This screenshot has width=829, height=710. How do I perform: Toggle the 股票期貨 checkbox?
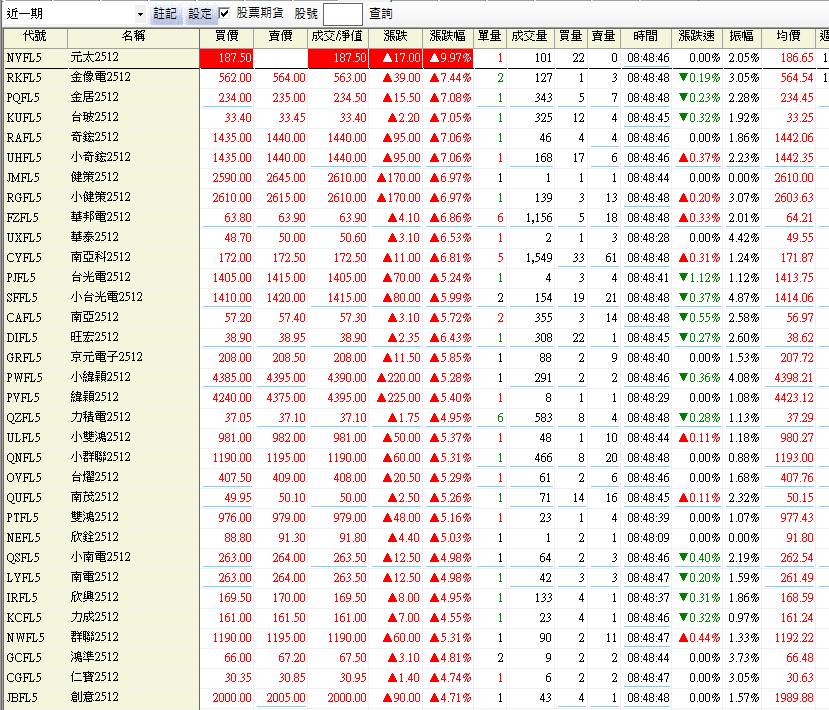225,13
